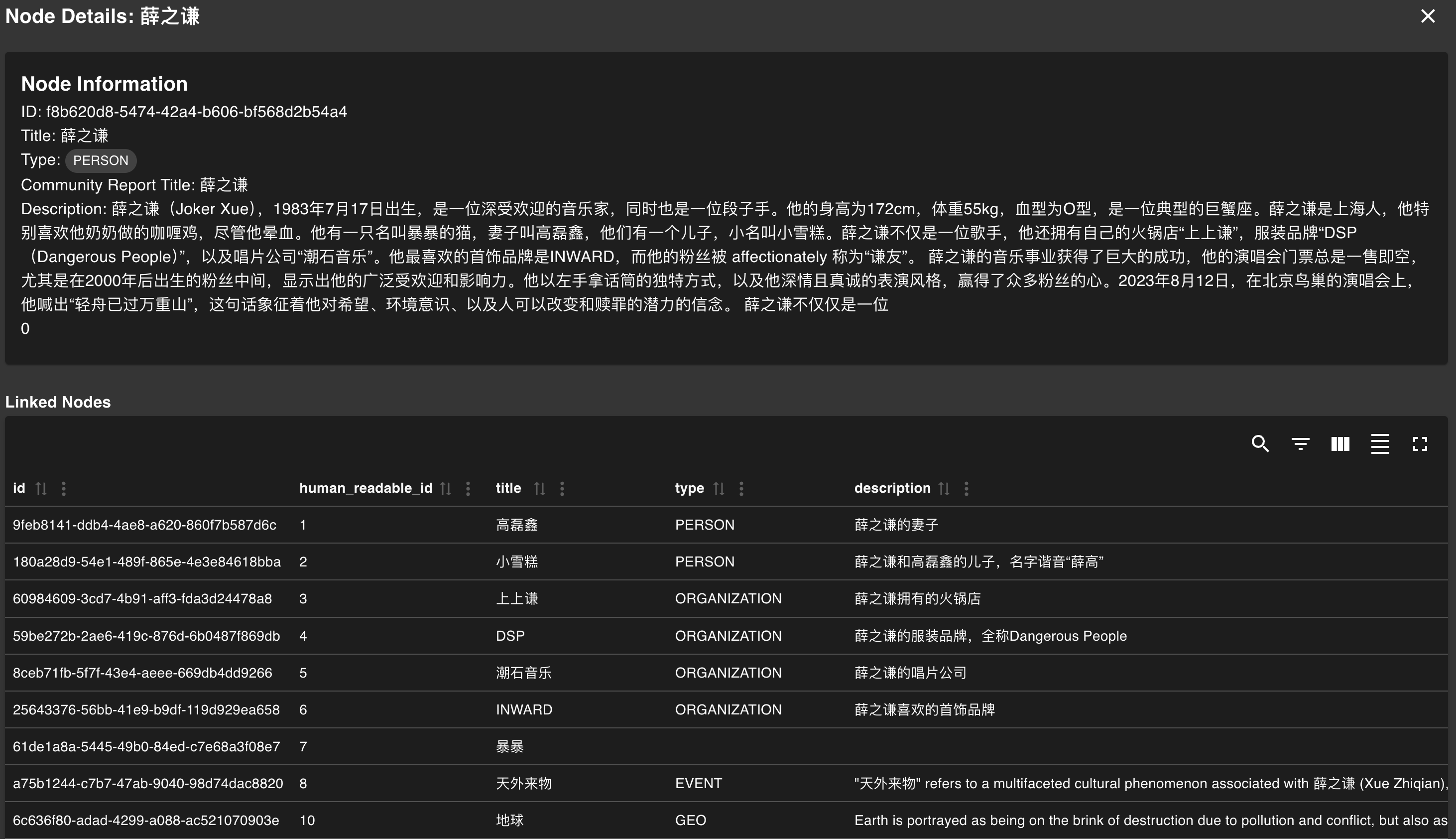
Task: Toggle full screen table icon
Action: 1420,444
